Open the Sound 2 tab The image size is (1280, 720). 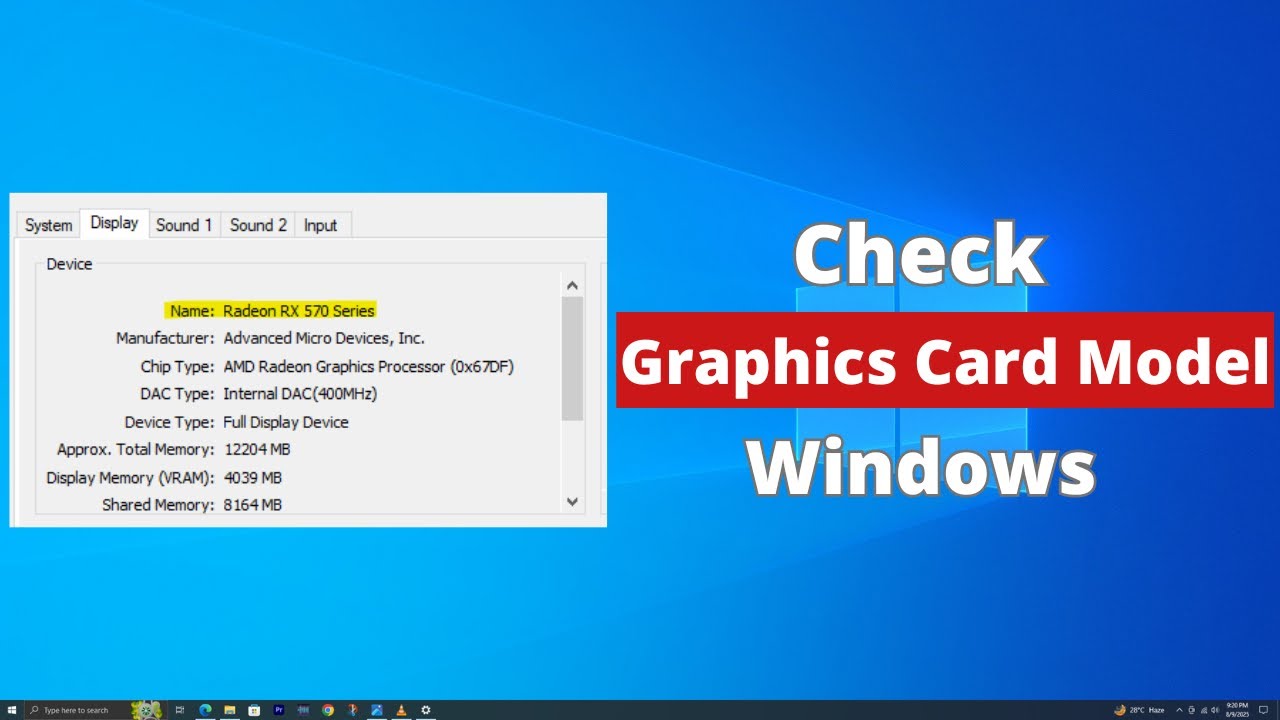[x=258, y=225]
